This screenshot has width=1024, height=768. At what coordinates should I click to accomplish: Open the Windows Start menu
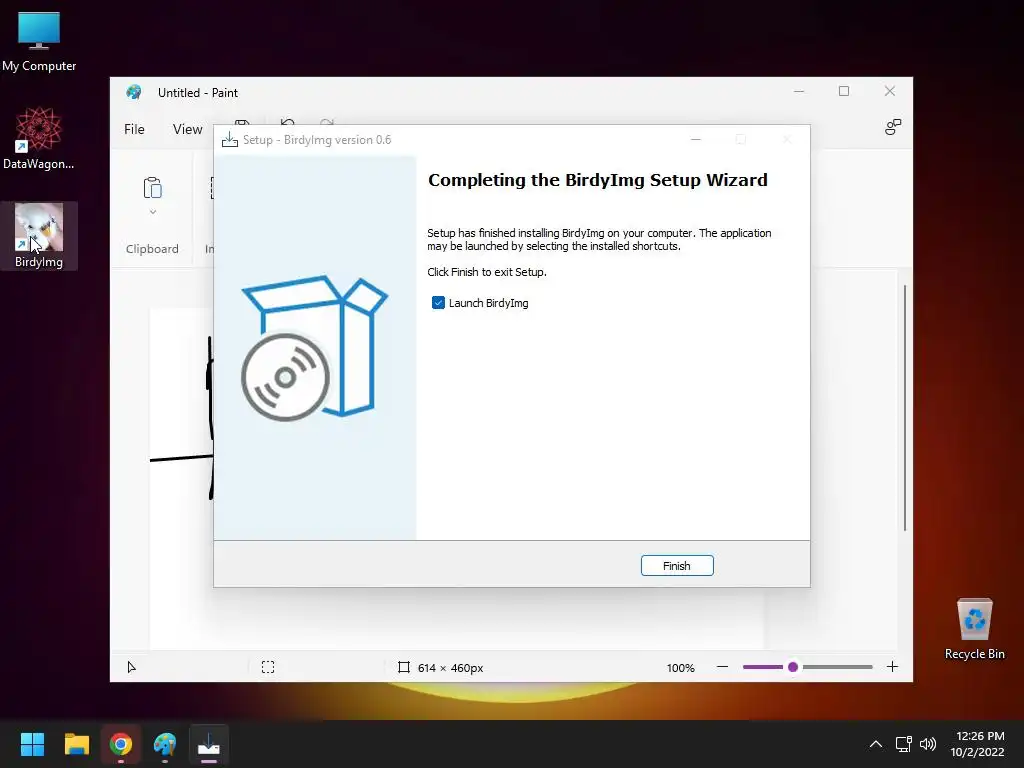(x=32, y=744)
